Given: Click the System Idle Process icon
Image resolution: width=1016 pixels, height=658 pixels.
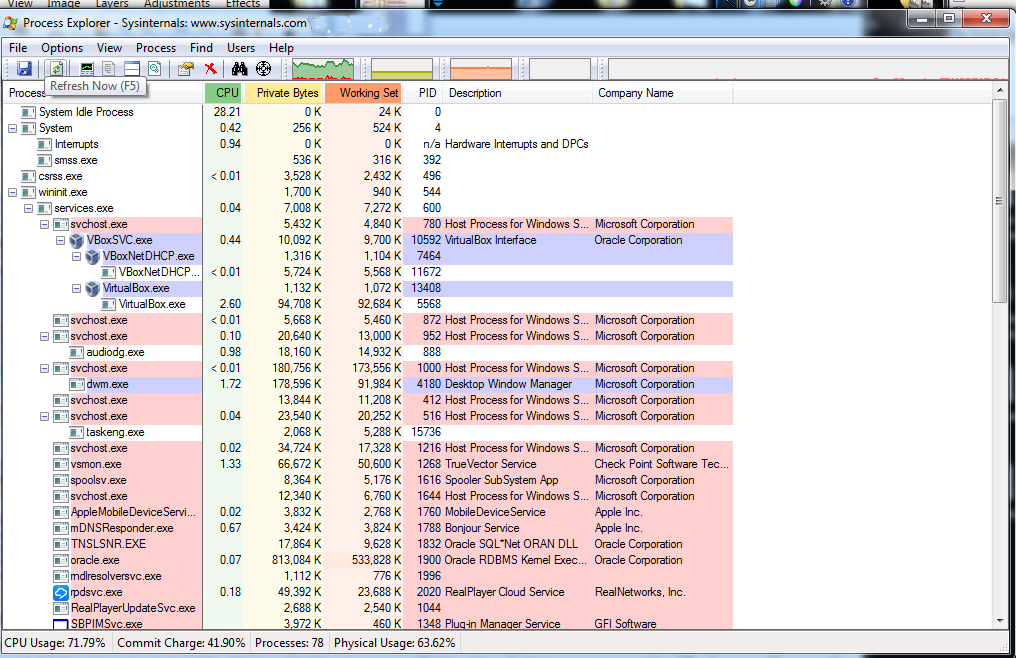Looking at the screenshot, I should click(29, 112).
